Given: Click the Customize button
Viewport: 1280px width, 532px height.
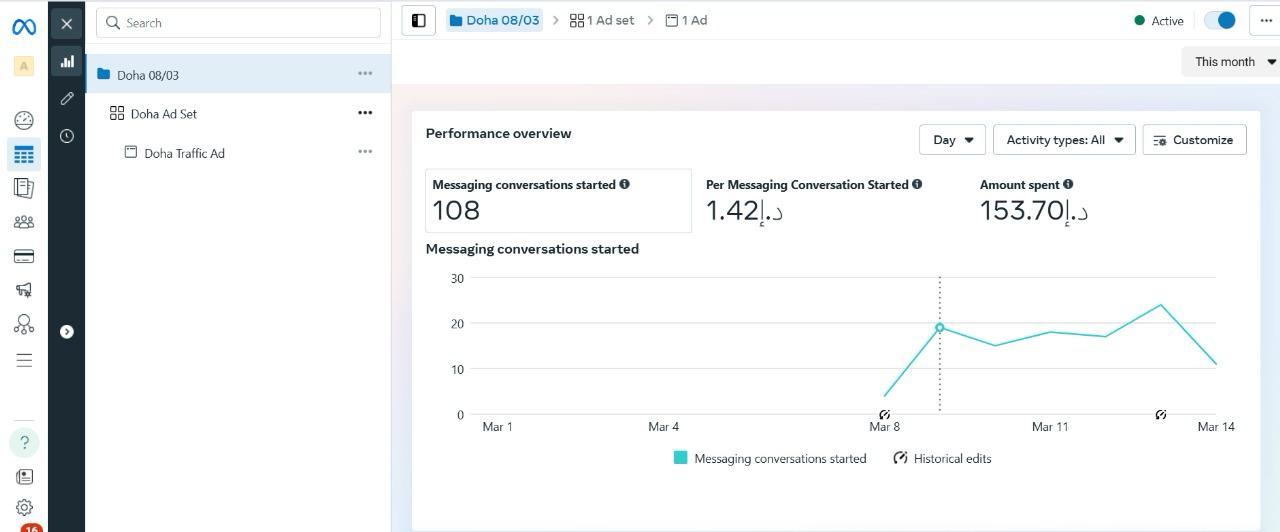Looking at the screenshot, I should pos(1194,140).
